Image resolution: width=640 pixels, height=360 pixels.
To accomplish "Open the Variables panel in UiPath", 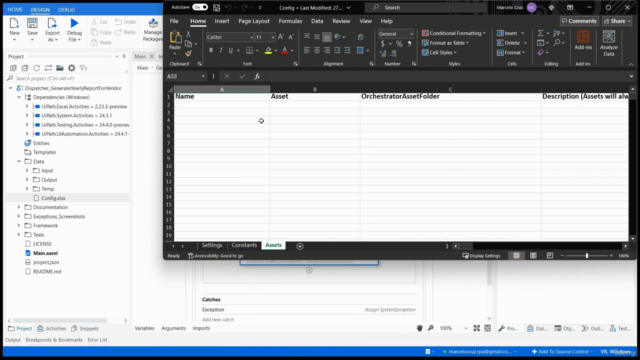I will (144, 328).
